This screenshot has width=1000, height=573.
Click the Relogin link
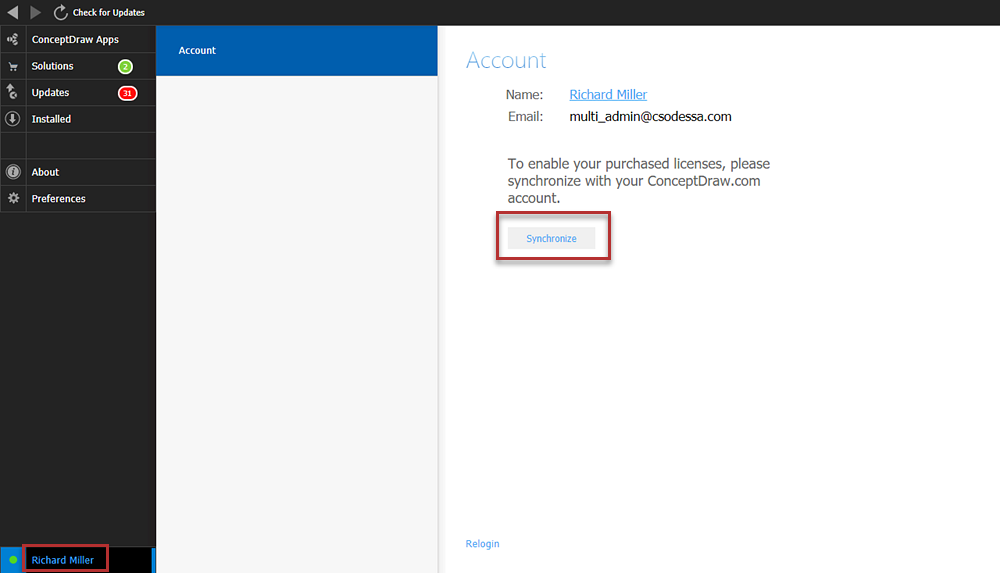[482, 544]
